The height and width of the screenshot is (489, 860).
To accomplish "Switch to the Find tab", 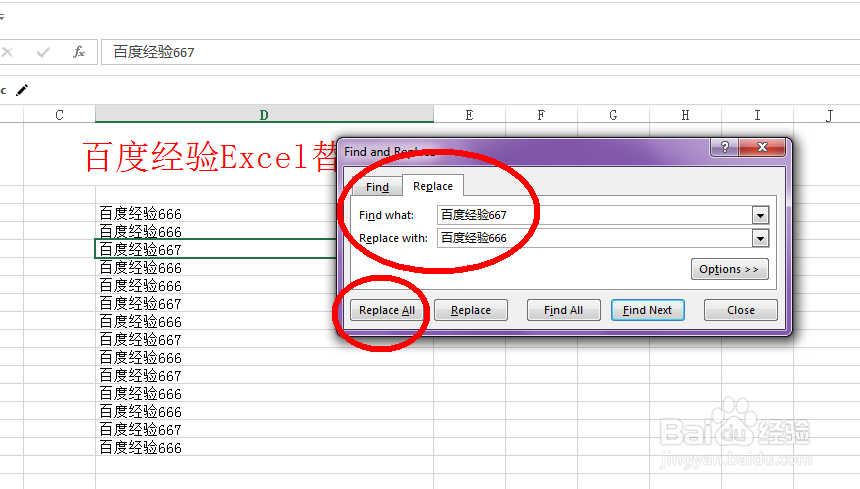I will [377, 187].
